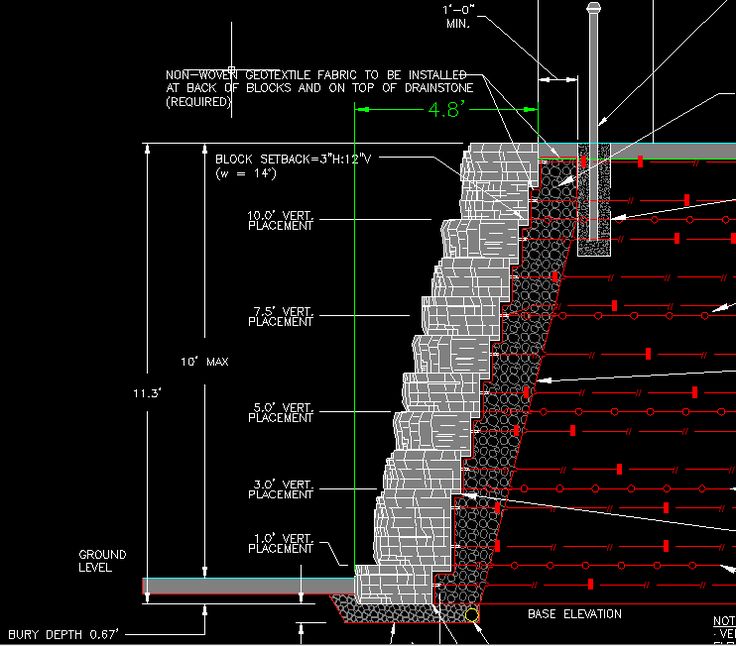Click the 7.5' VERT. PLACEMENT label
Image resolution: width=736 pixels, height=646 pixels.
click(280, 316)
